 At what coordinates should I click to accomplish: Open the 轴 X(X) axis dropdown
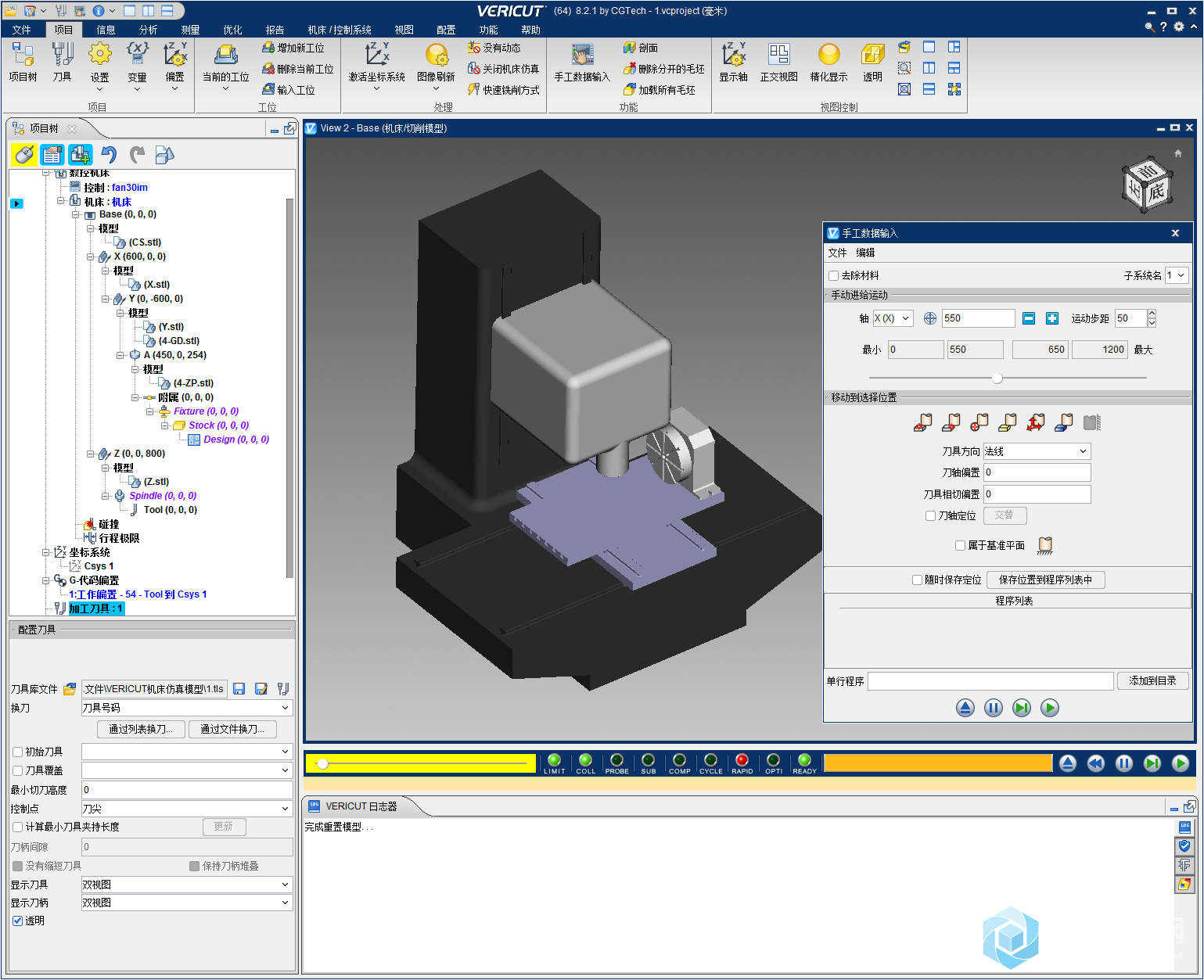pos(893,318)
